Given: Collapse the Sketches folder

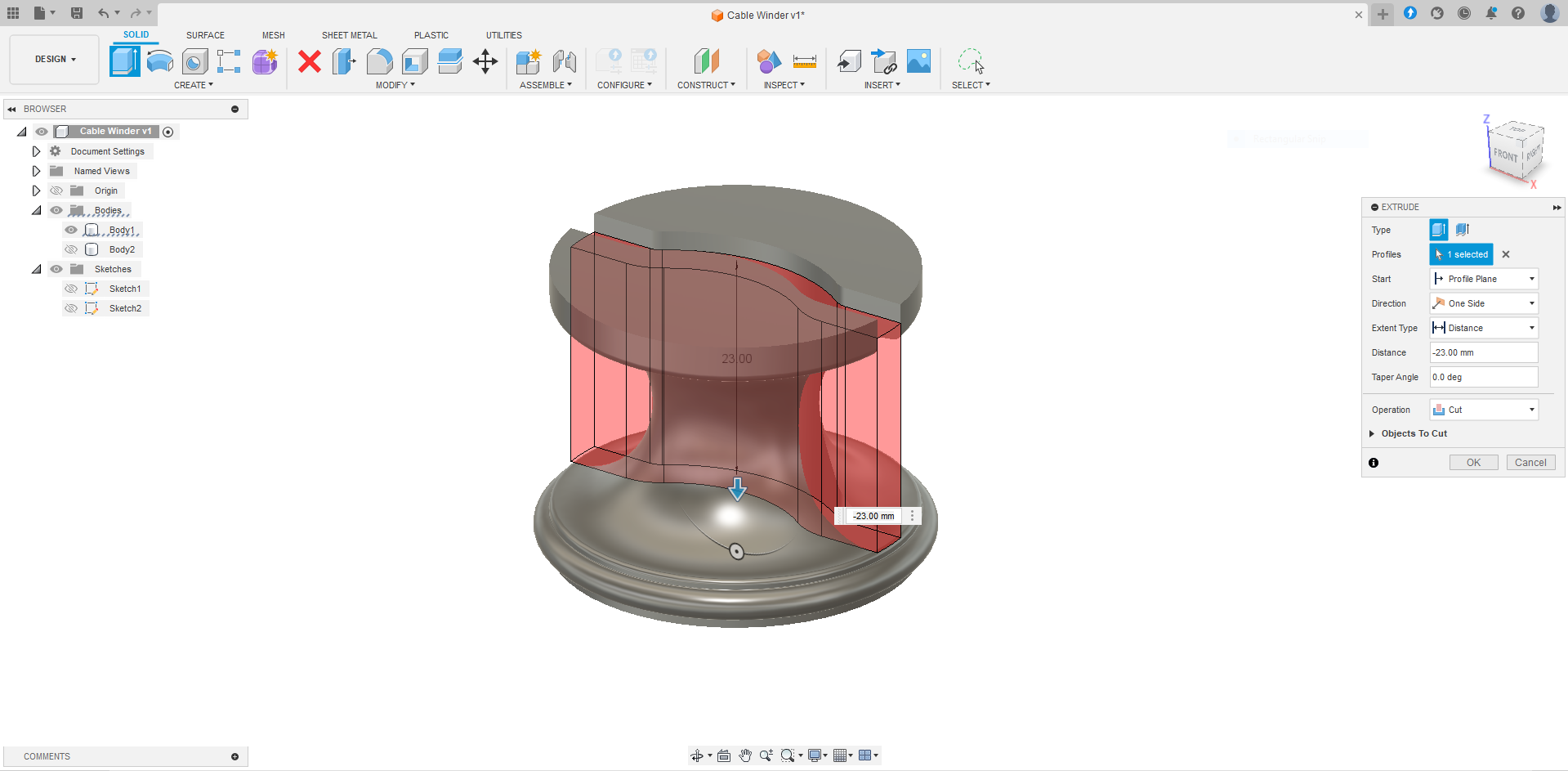Looking at the screenshot, I should pyautogui.click(x=36, y=269).
